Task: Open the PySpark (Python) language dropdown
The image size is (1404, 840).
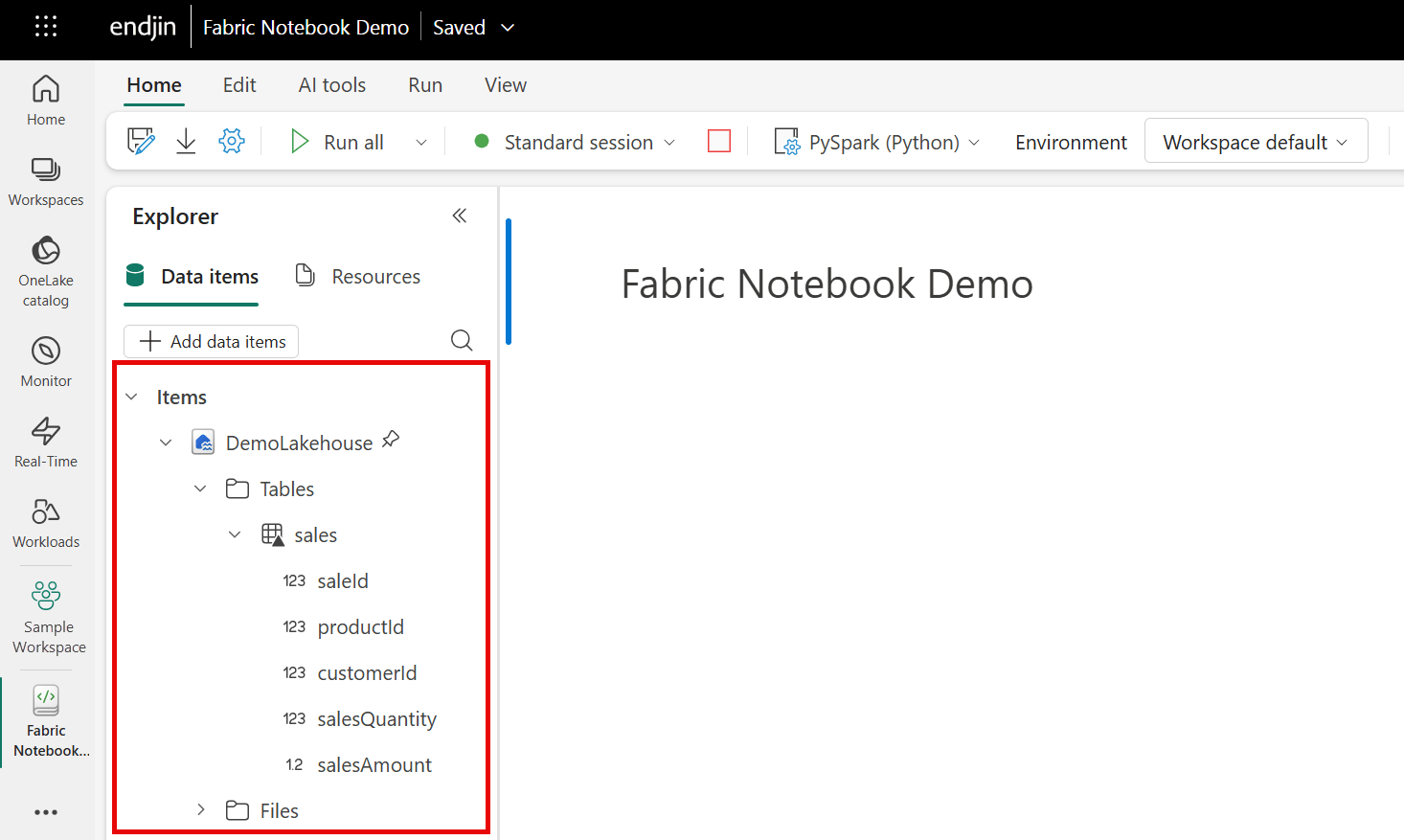Action: [877, 142]
